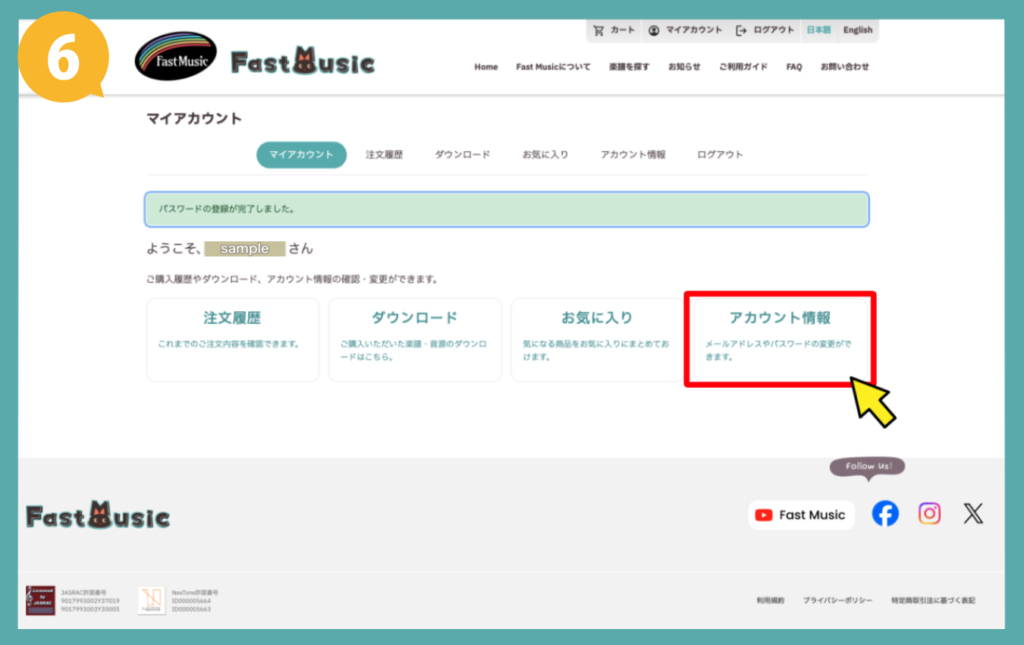This screenshot has width=1024, height=645.
Task: Click the JASRAC license badge
Action: pos(40,600)
